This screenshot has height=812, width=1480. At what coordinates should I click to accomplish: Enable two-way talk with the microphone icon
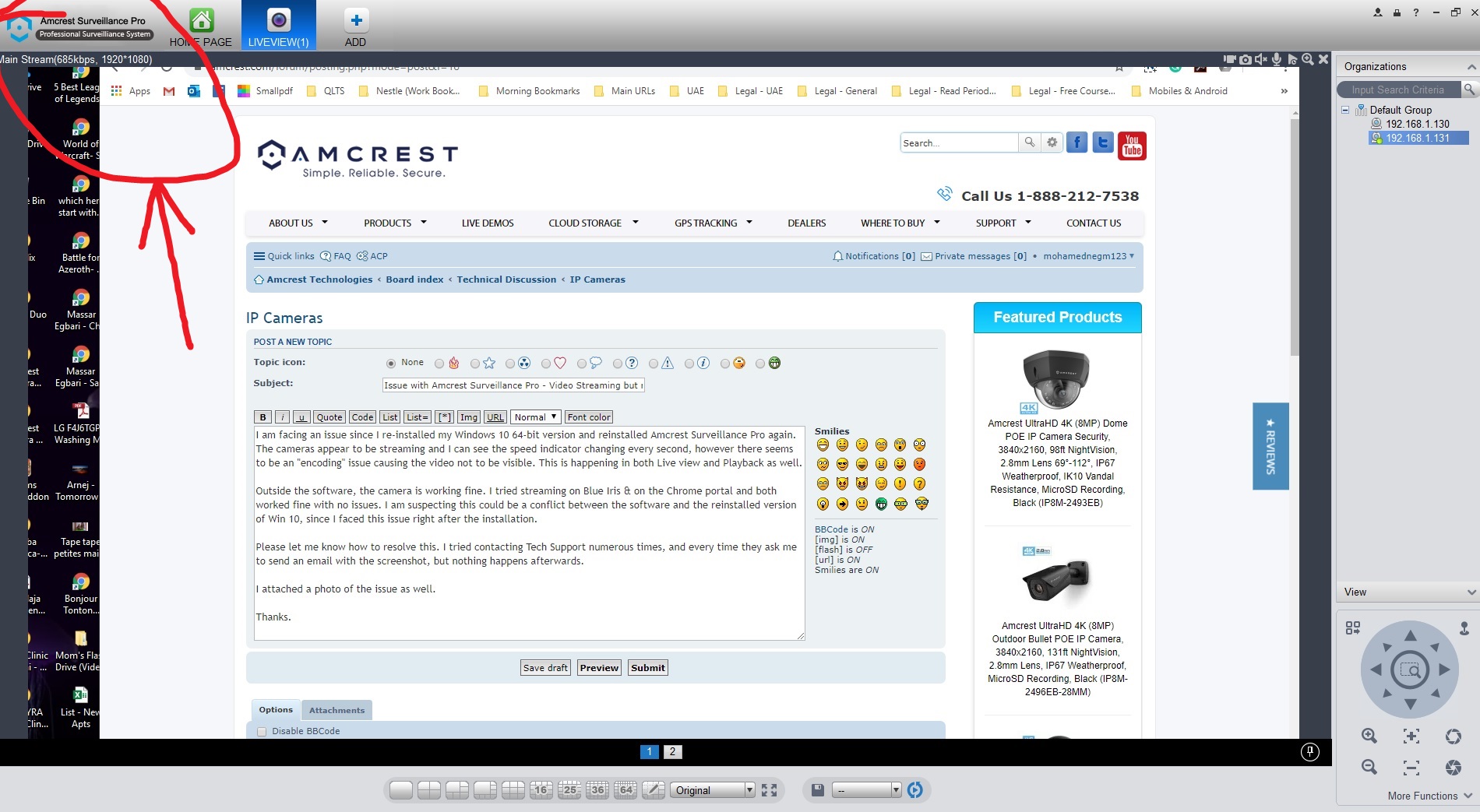point(1277,59)
